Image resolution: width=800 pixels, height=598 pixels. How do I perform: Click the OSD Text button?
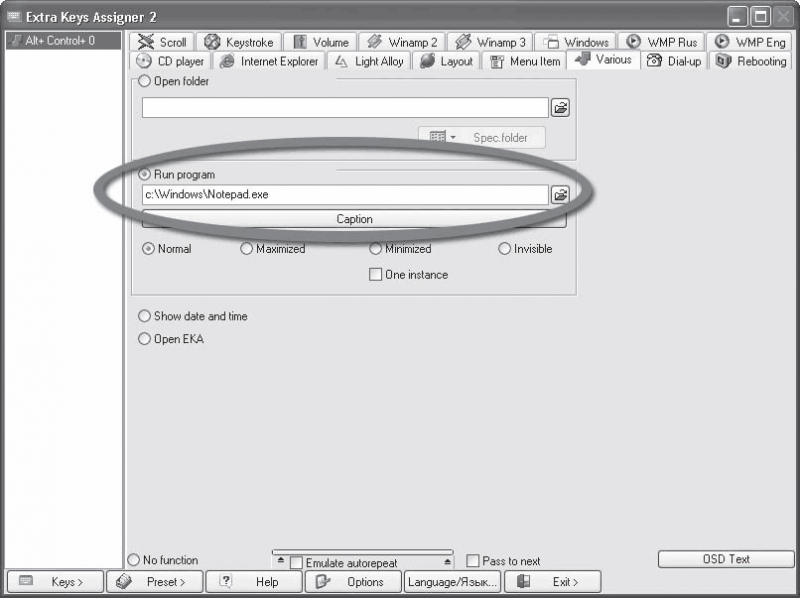pos(726,559)
